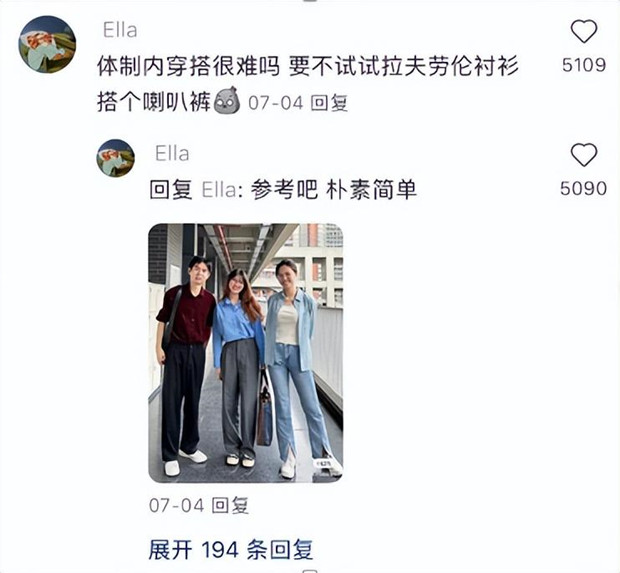Open Ella's avatar on the top comment
The width and height of the screenshot is (620, 573).
47,44
